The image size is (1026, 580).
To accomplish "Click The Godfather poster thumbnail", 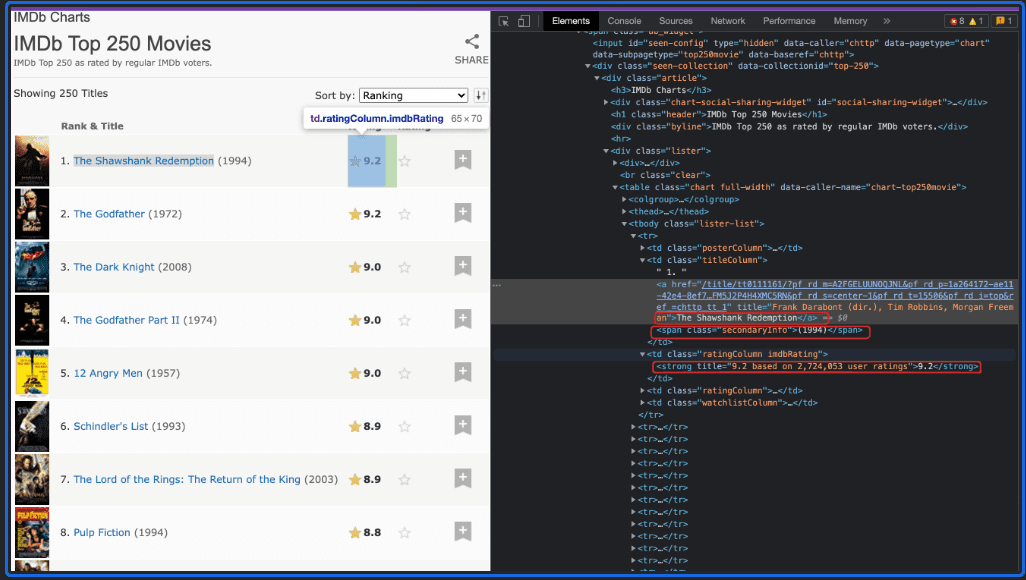I will (x=32, y=213).
